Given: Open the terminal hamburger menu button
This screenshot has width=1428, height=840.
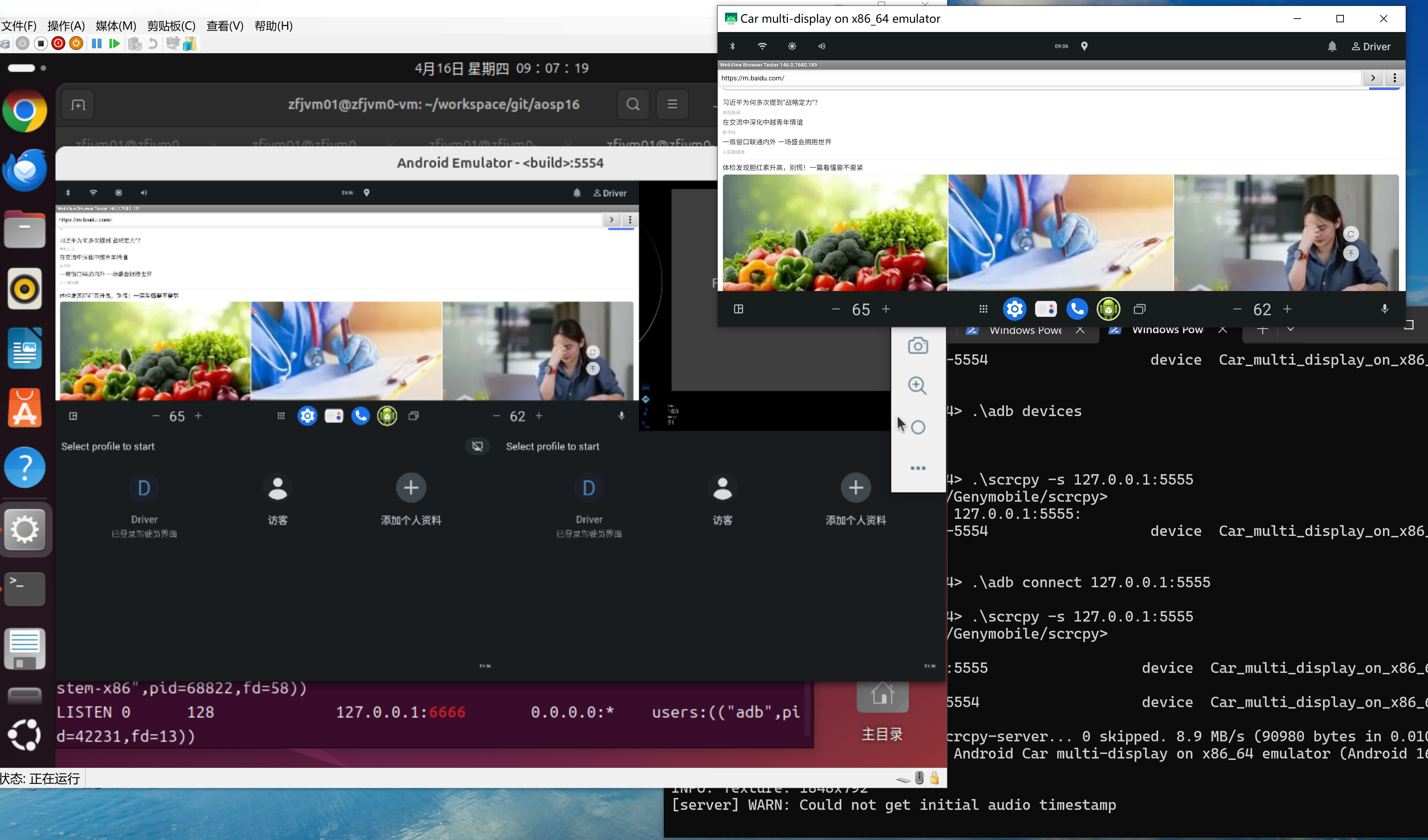Looking at the screenshot, I should 672,104.
